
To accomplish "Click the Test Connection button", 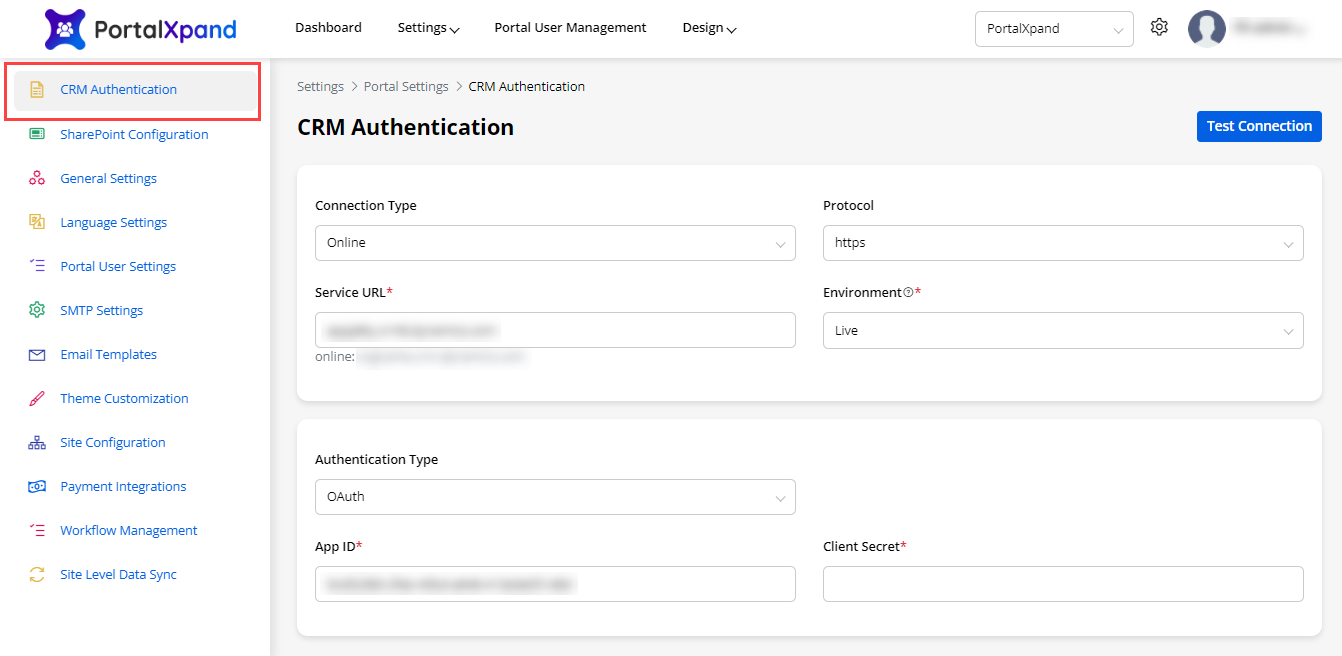I will point(1258,126).
